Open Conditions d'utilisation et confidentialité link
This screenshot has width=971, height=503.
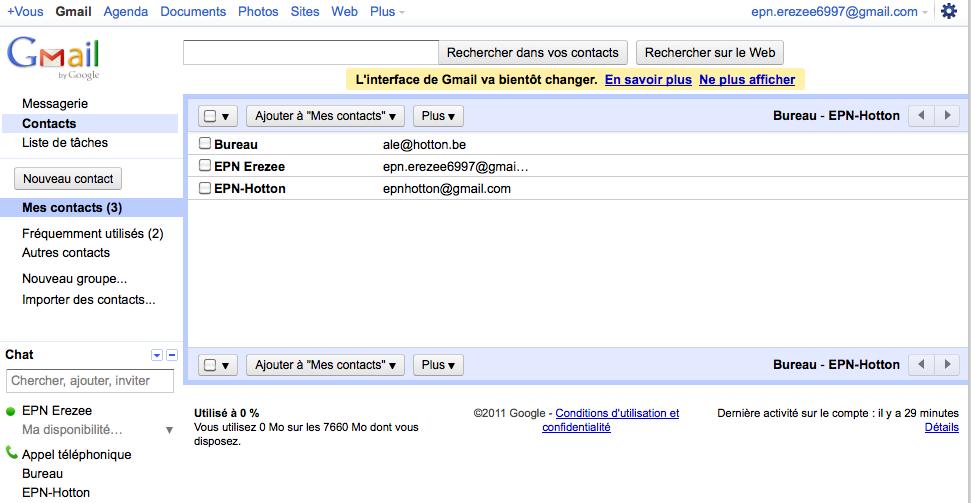click(611, 420)
